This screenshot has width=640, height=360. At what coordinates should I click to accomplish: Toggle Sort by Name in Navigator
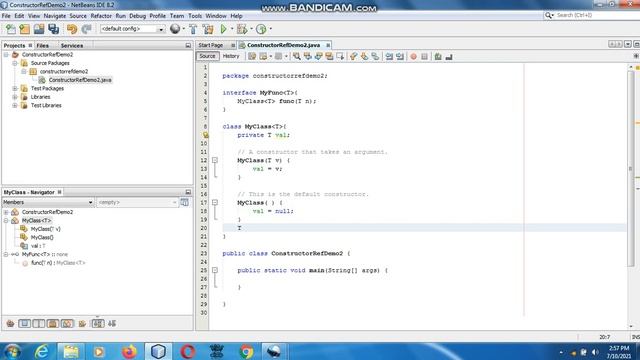click(x=98, y=324)
